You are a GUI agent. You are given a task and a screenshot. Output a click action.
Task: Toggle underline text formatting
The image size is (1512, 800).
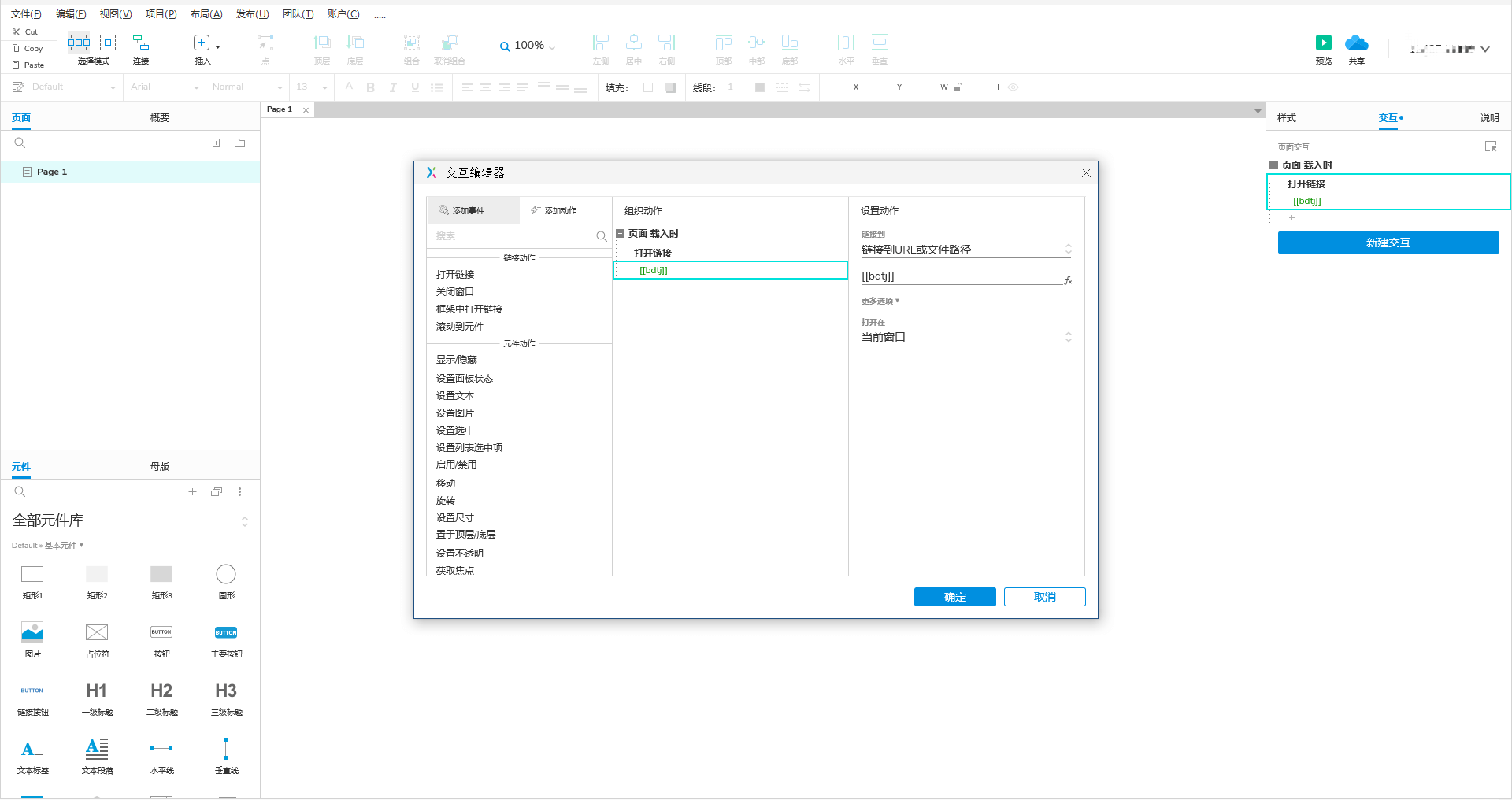415,87
